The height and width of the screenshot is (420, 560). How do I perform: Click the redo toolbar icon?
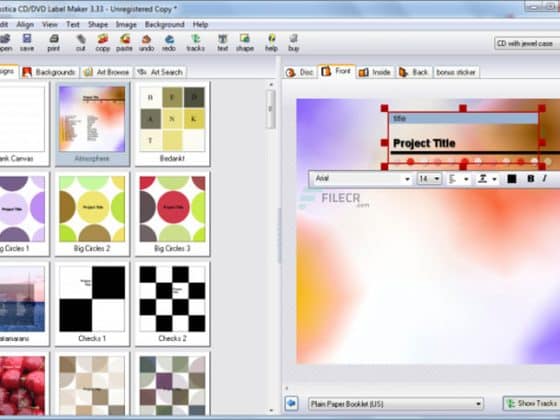point(169,42)
